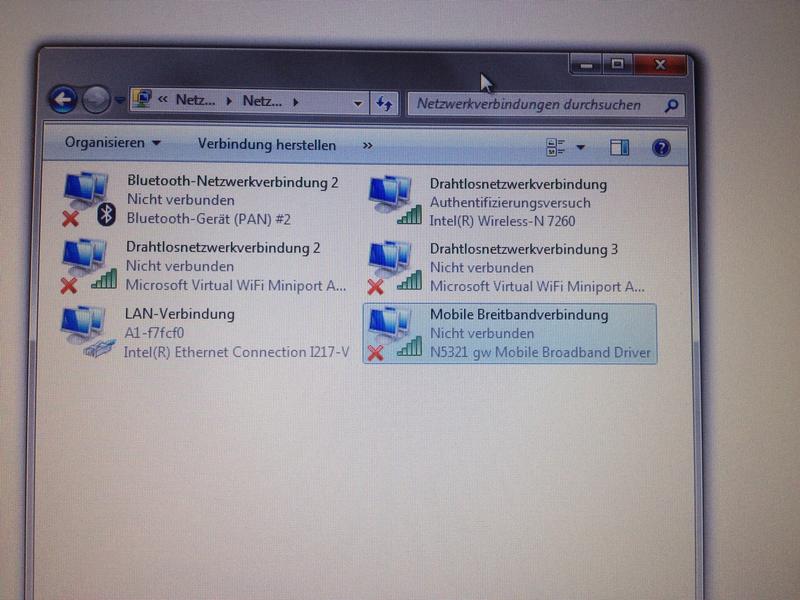The height and width of the screenshot is (600, 800).
Task: Expand the address bar history dropdown
Action: coord(359,102)
